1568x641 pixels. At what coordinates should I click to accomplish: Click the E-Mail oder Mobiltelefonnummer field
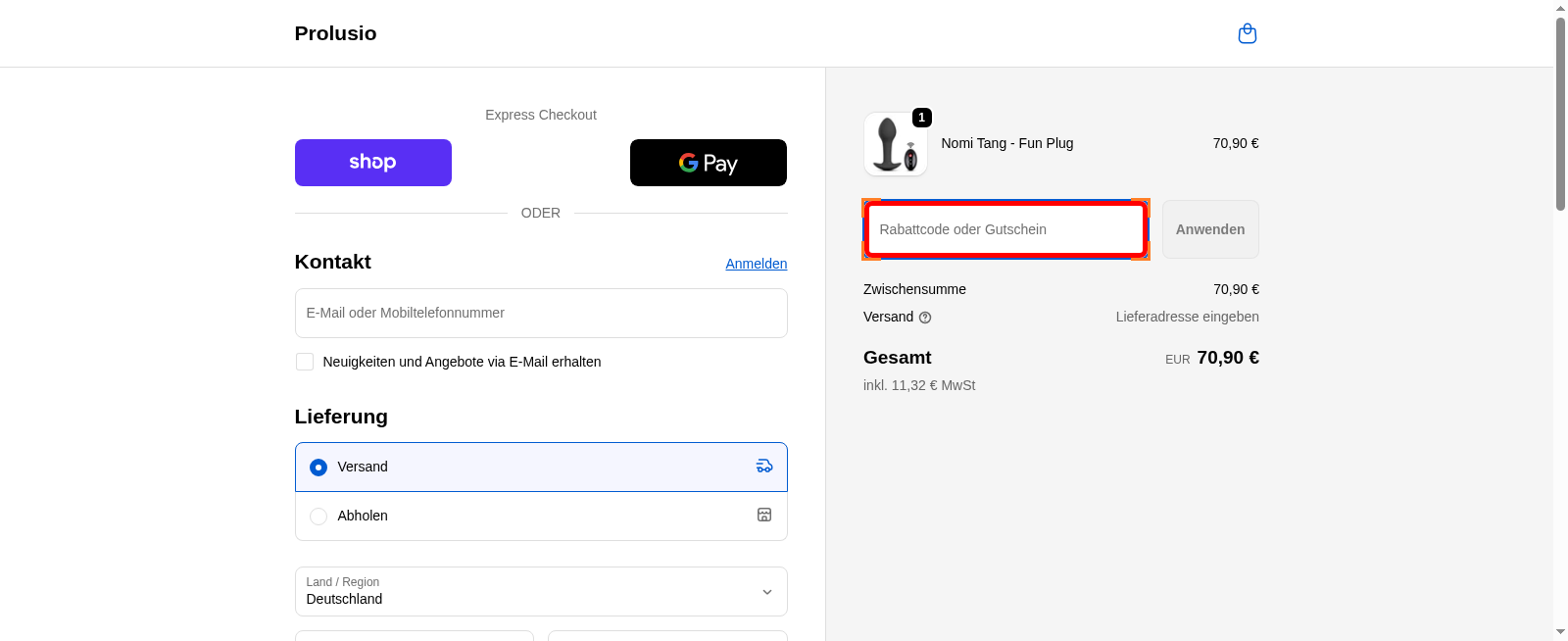(541, 314)
